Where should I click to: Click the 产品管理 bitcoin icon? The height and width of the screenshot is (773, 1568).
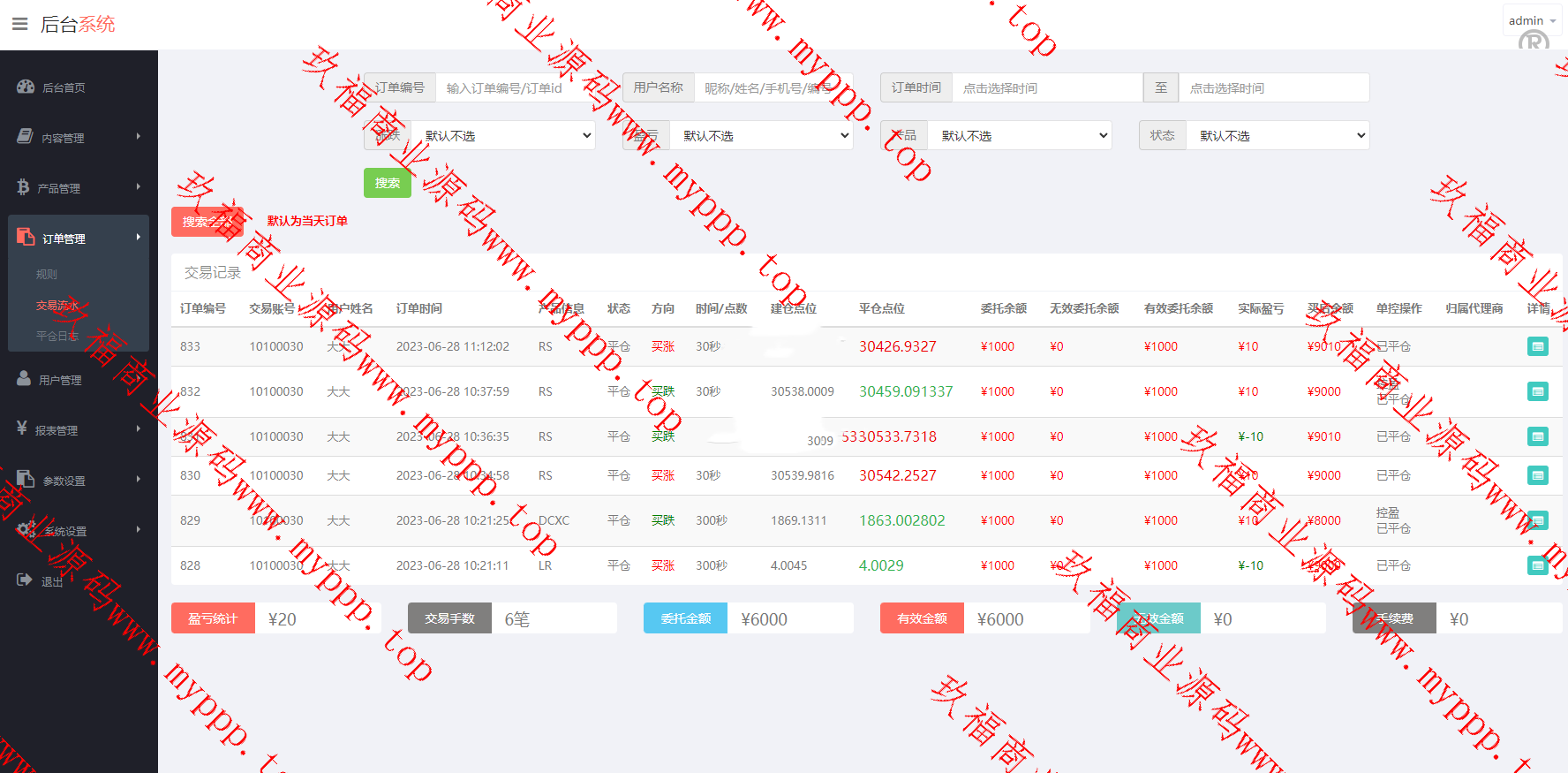(23, 187)
